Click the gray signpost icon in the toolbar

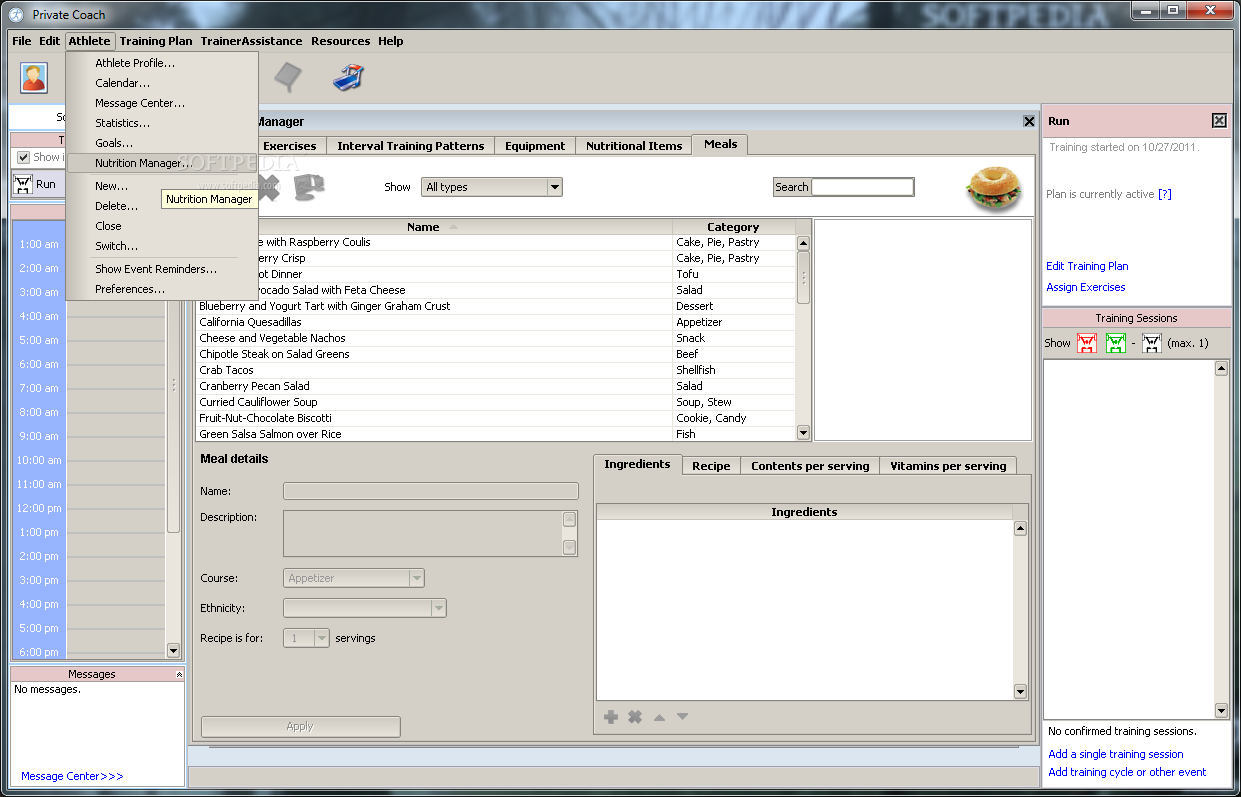point(288,77)
